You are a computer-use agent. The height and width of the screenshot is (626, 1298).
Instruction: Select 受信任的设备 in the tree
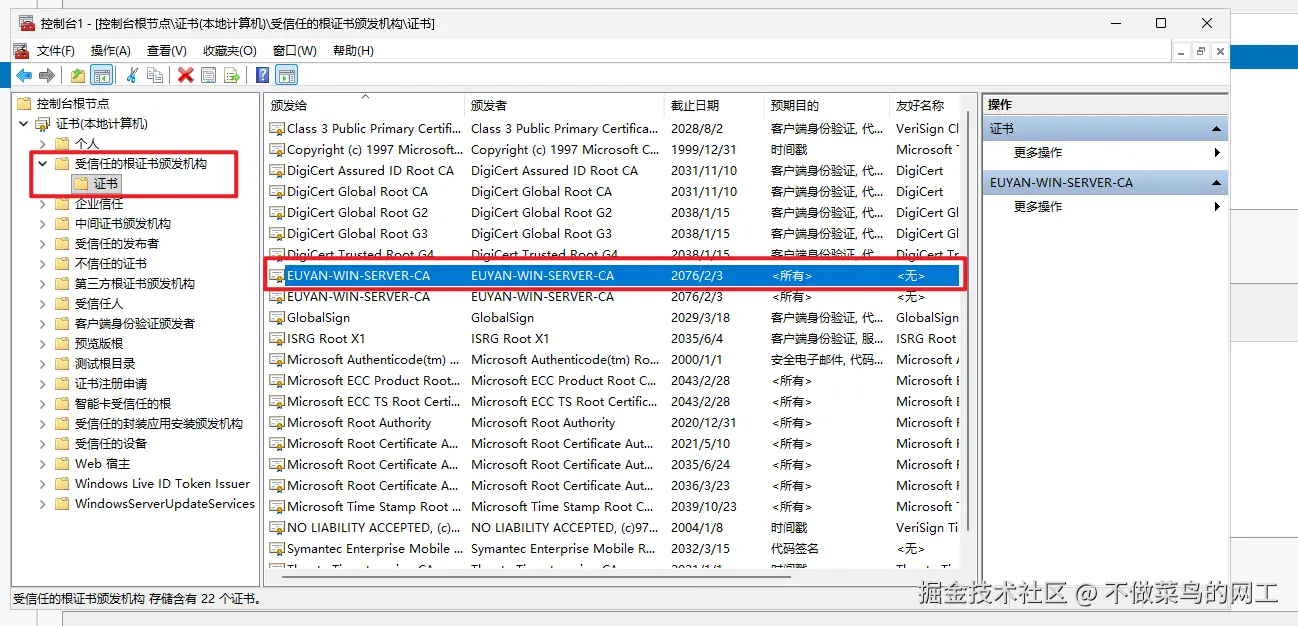(110, 443)
